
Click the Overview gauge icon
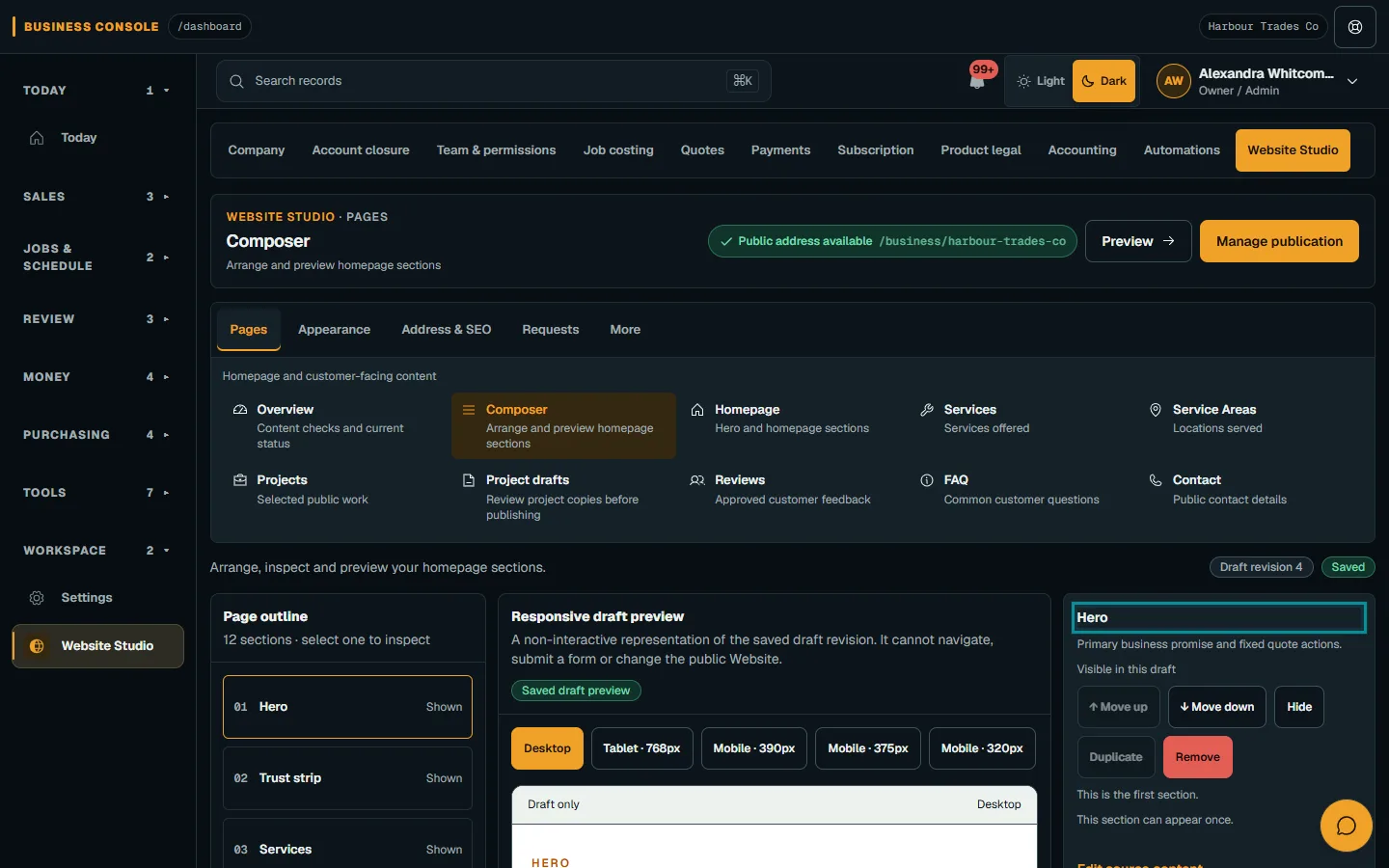(x=240, y=410)
